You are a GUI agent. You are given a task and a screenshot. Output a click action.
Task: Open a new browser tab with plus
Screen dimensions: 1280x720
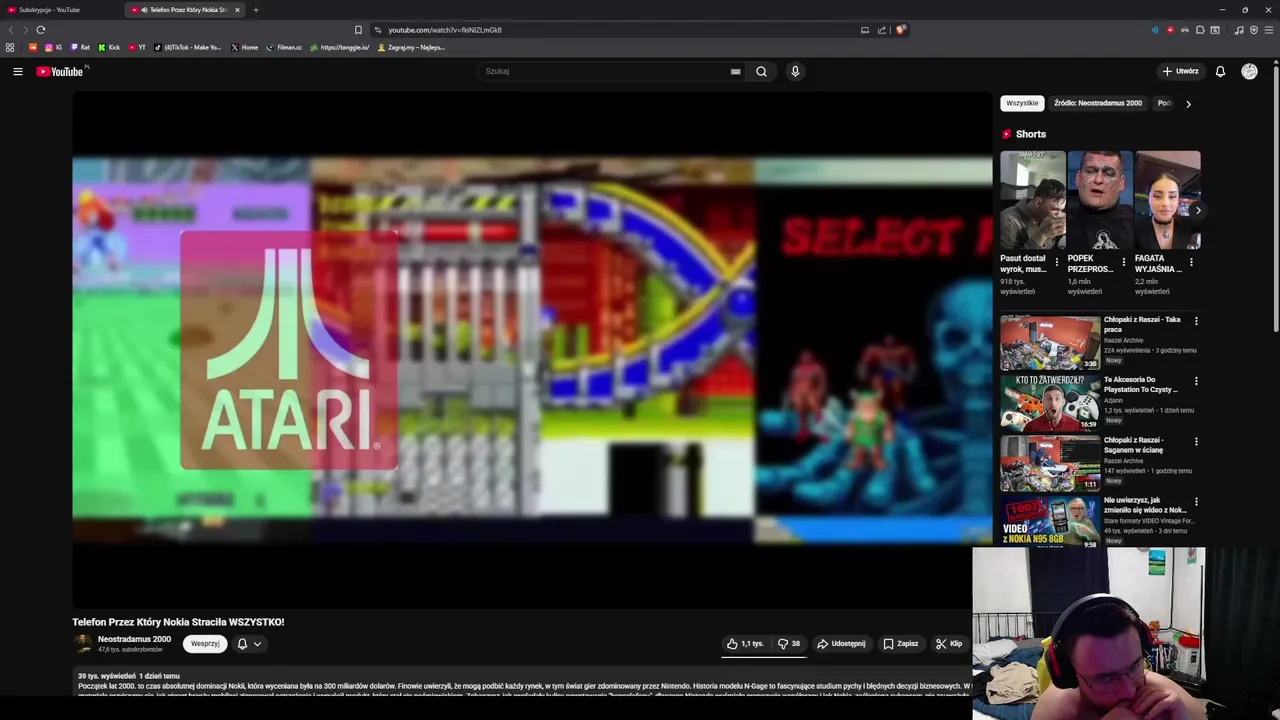[x=255, y=10]
